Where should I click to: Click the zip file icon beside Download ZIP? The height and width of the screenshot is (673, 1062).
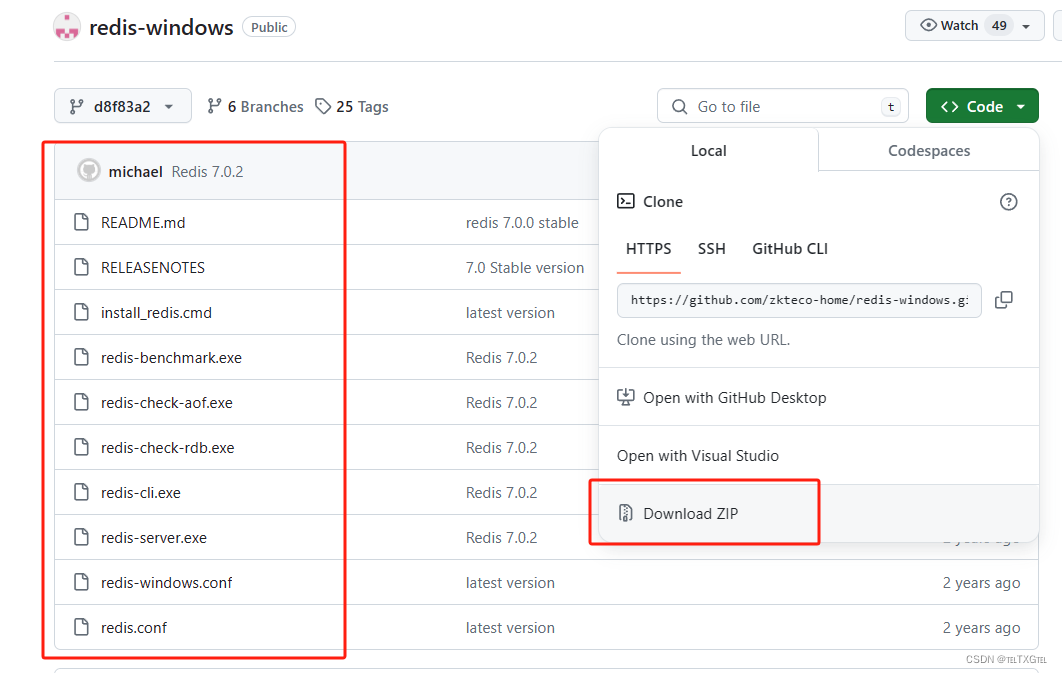coord(625,513)
